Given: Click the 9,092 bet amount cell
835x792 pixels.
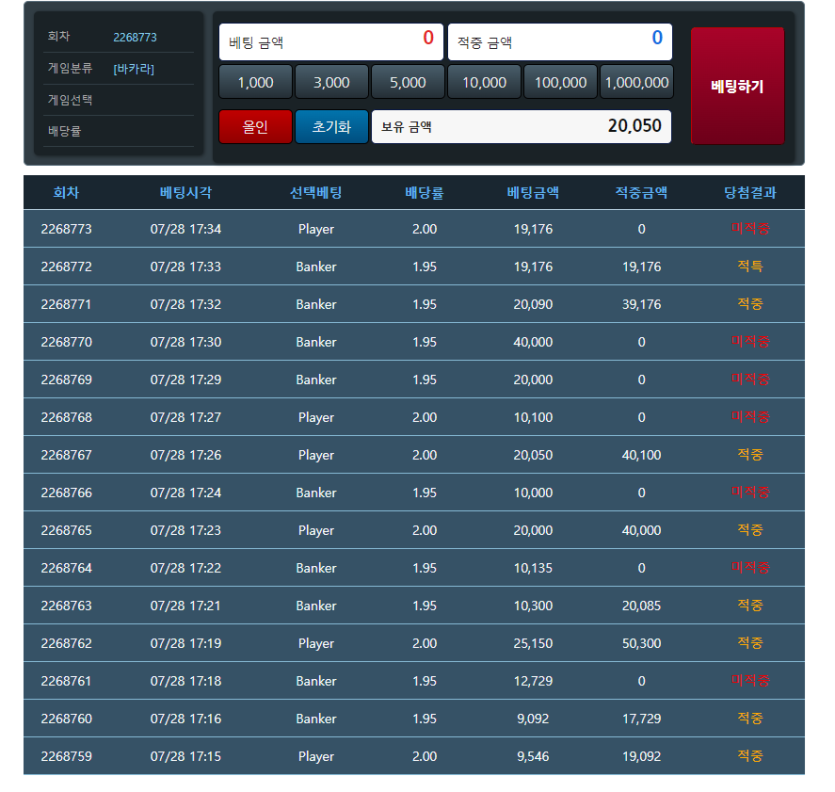Looking at the screenshot, I should [x=533, y=719].
